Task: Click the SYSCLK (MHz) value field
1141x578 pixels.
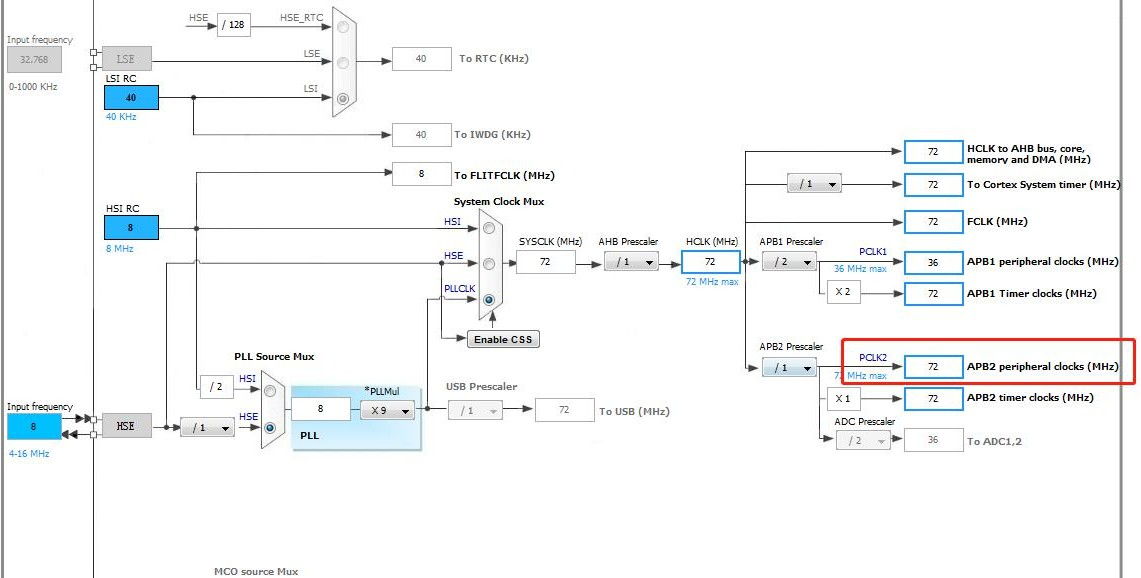Action: (546, 262)
